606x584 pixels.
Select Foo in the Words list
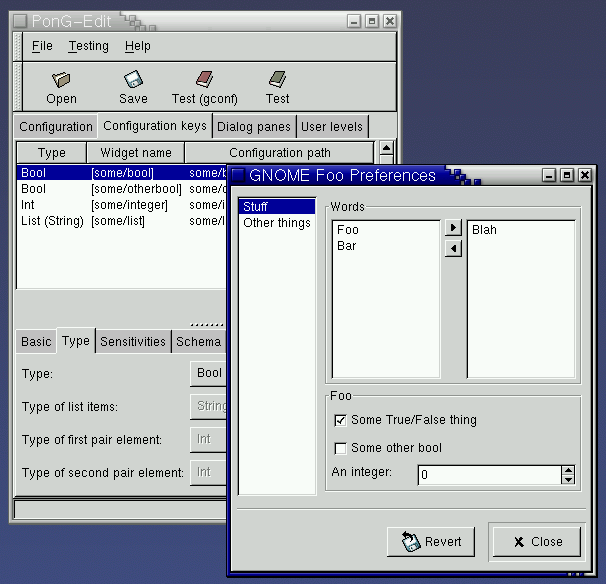386,230
